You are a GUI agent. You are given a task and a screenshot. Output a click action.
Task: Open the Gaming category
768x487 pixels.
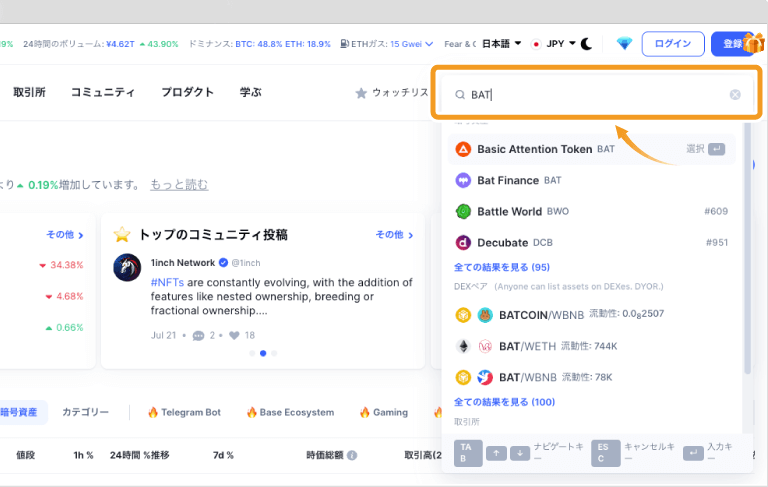pyautogui.click(x=384, y=413)
